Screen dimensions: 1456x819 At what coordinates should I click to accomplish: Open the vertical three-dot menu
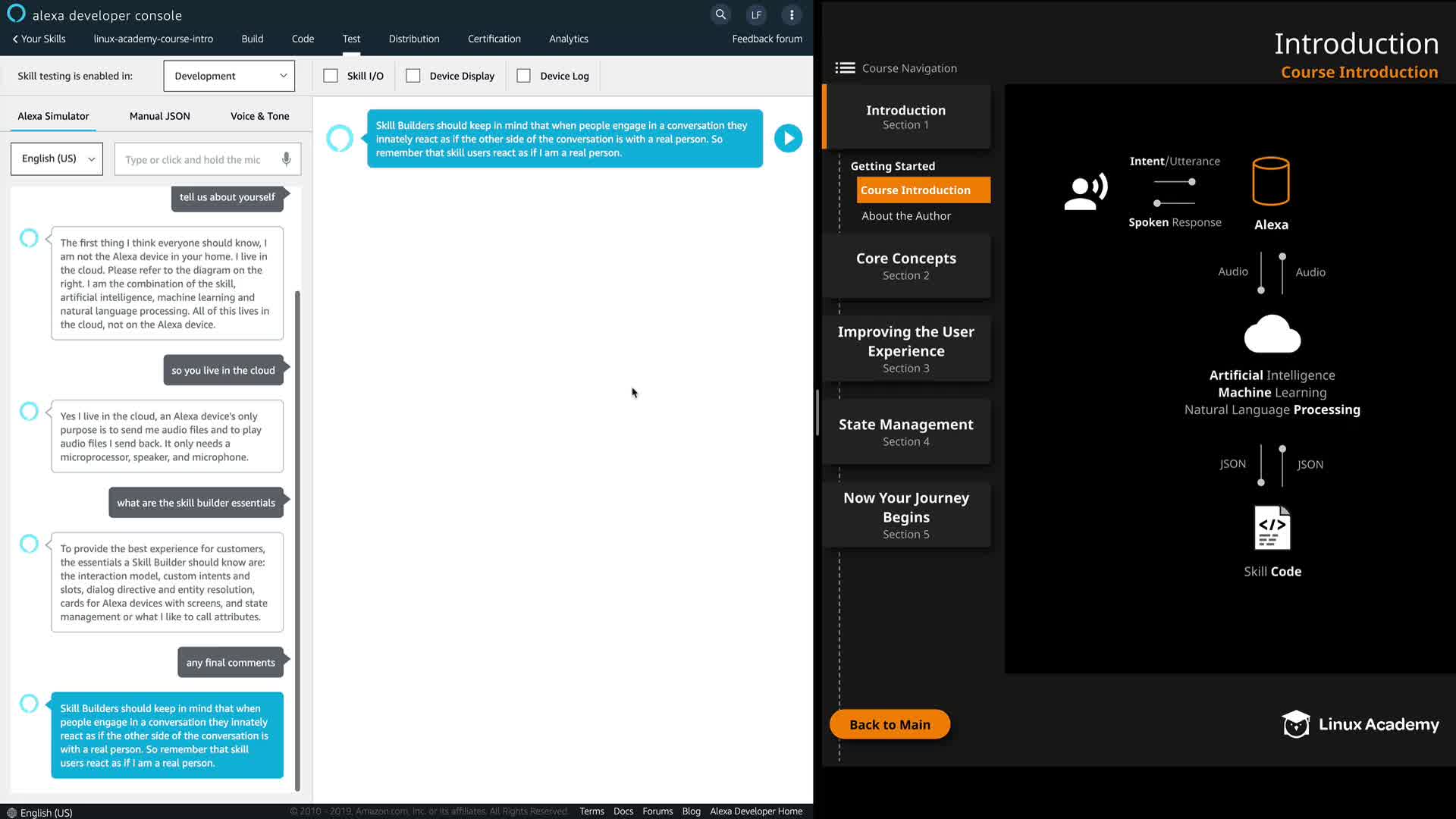pos(792,14)
